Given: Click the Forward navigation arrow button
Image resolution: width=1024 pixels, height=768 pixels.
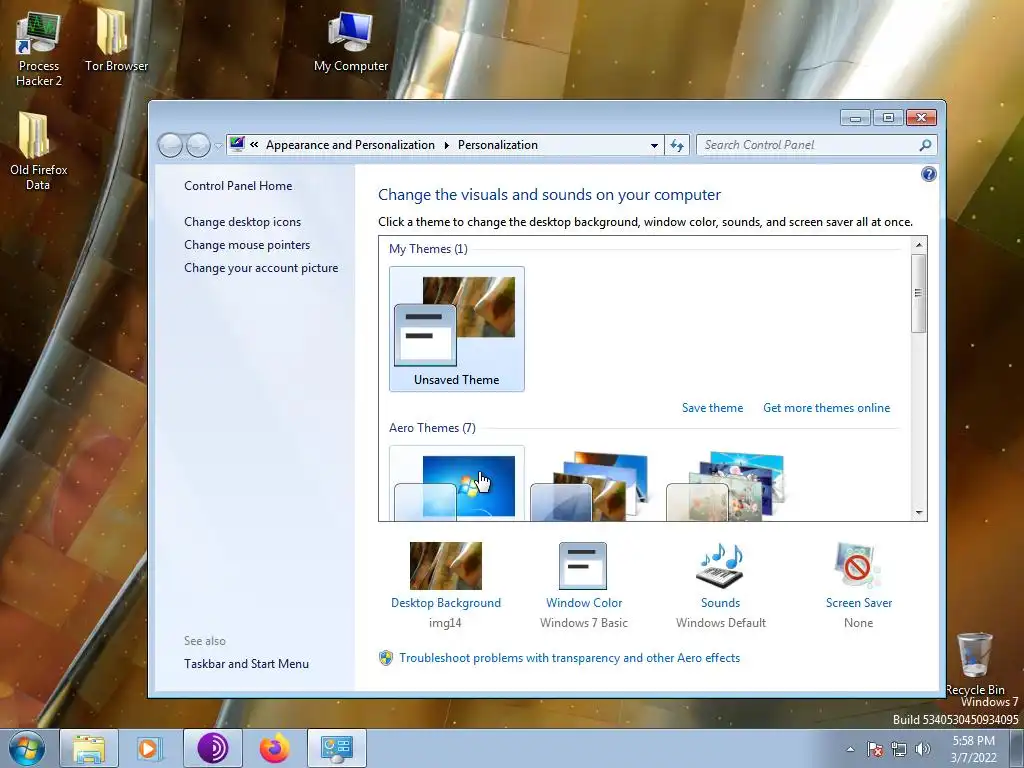Looking at the screenshot, I should click(x=198, y=145).
